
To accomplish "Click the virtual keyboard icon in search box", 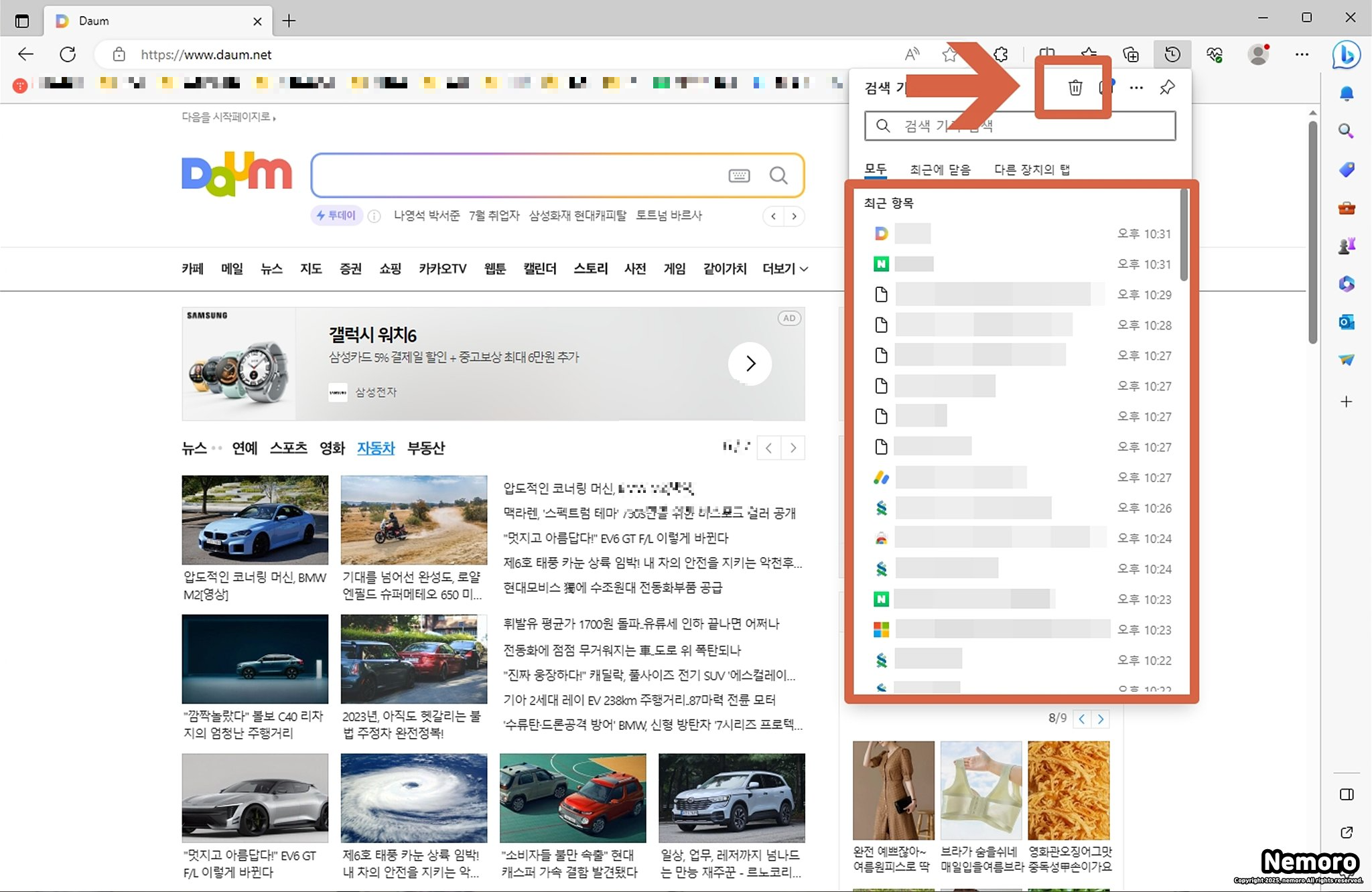I will (x=739, y=175).
